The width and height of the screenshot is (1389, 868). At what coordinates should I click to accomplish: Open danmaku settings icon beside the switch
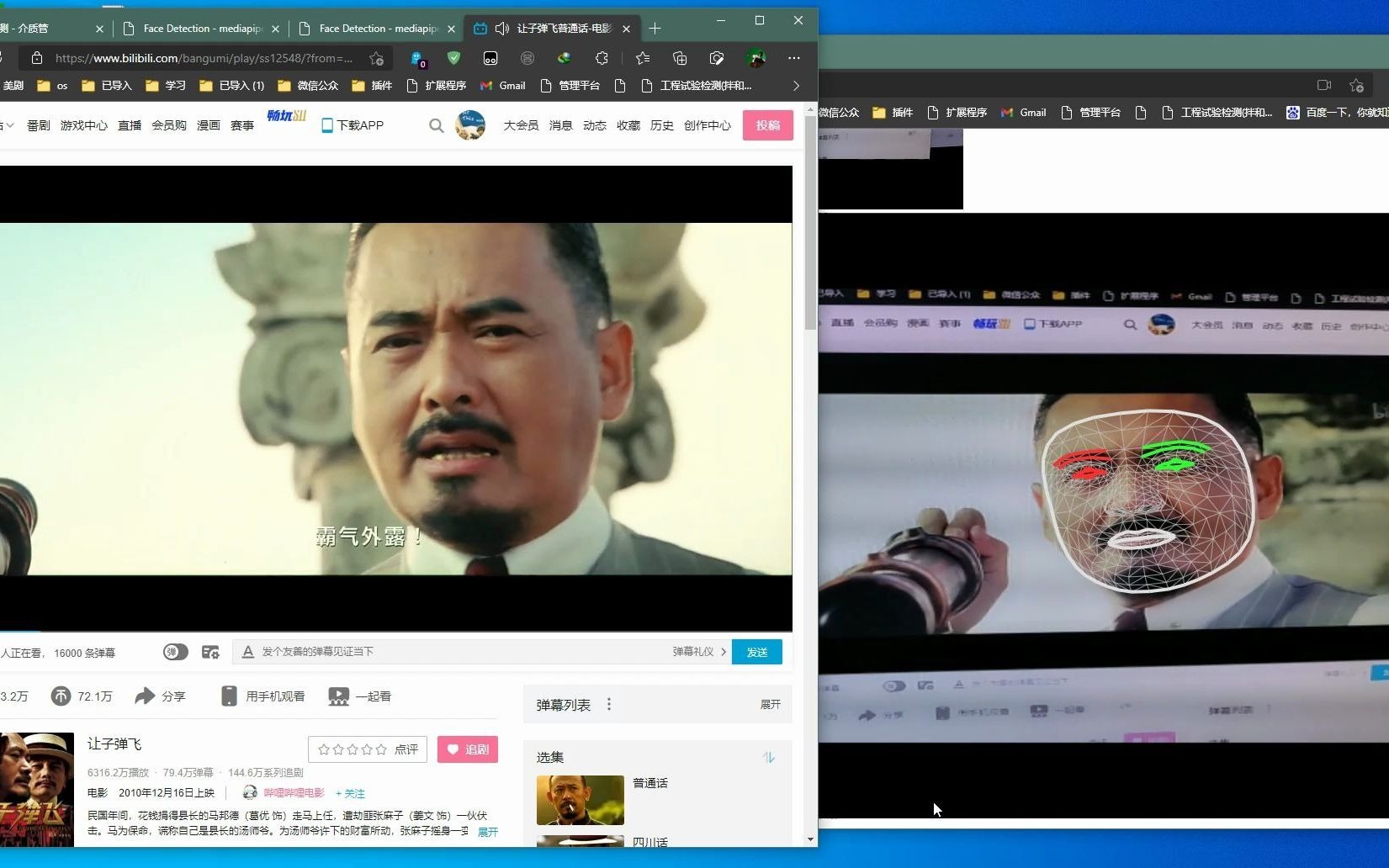point(210,652)
